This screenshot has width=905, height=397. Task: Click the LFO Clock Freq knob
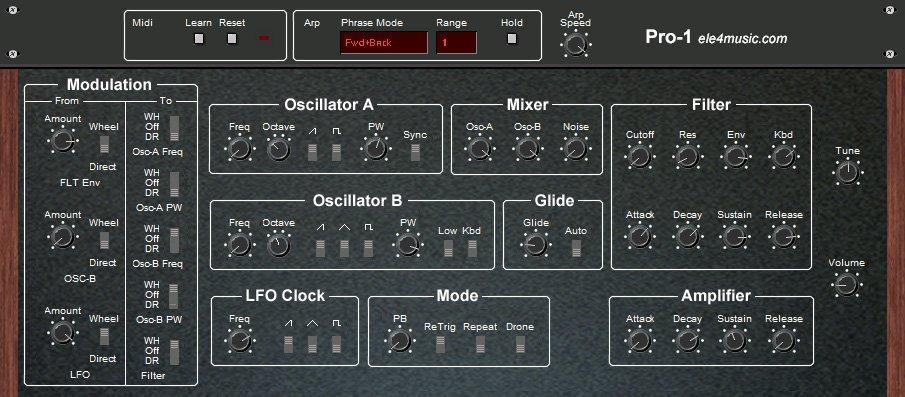coord(239,340)
